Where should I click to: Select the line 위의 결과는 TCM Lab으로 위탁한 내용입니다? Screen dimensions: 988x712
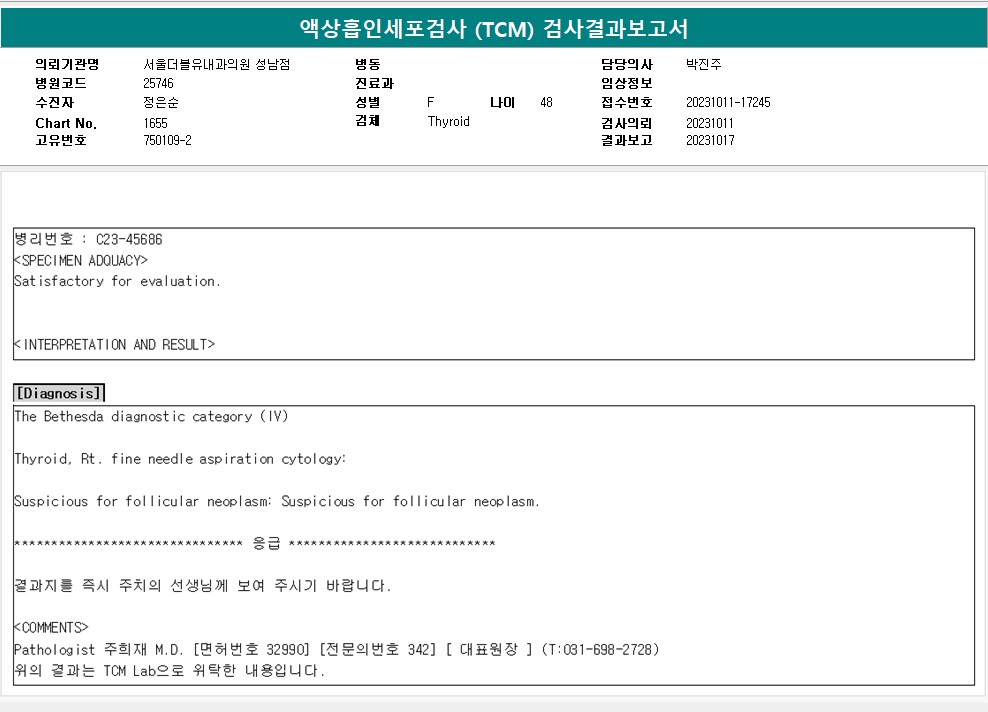click(169, 670)
